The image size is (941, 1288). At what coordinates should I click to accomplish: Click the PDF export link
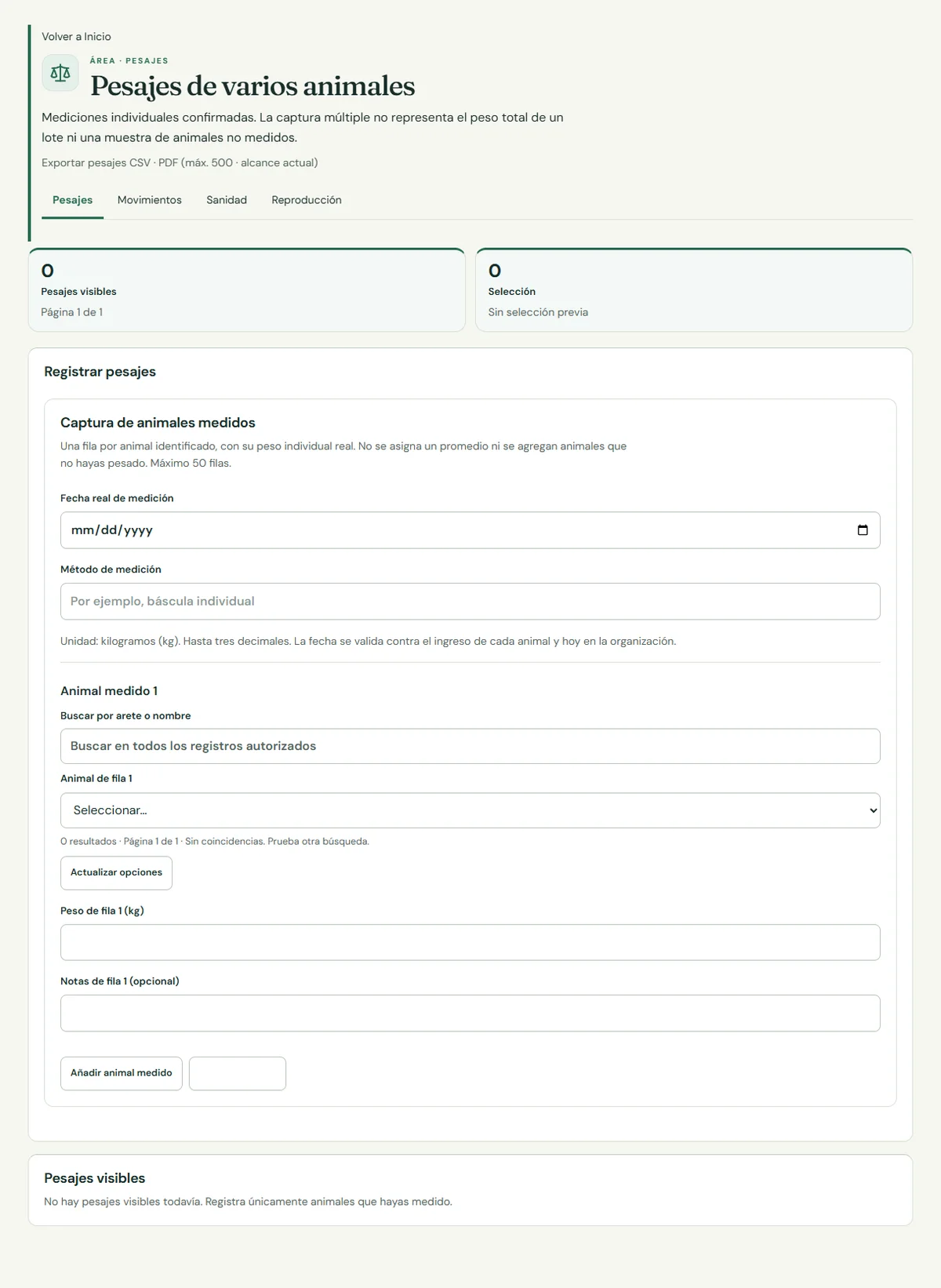tap(168, 163)
